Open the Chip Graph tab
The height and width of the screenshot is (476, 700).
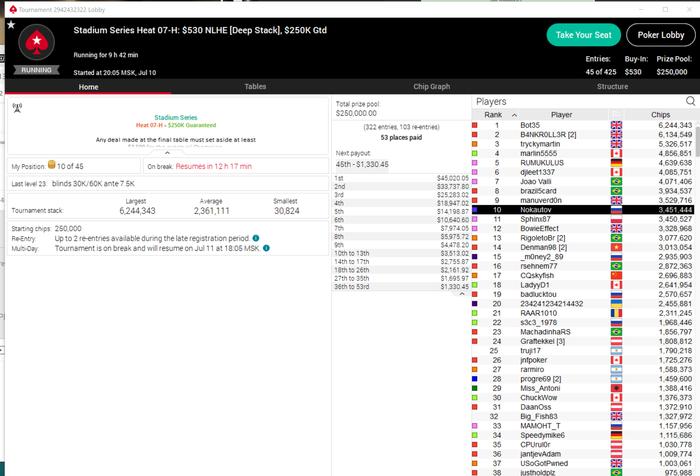point(431,87)
